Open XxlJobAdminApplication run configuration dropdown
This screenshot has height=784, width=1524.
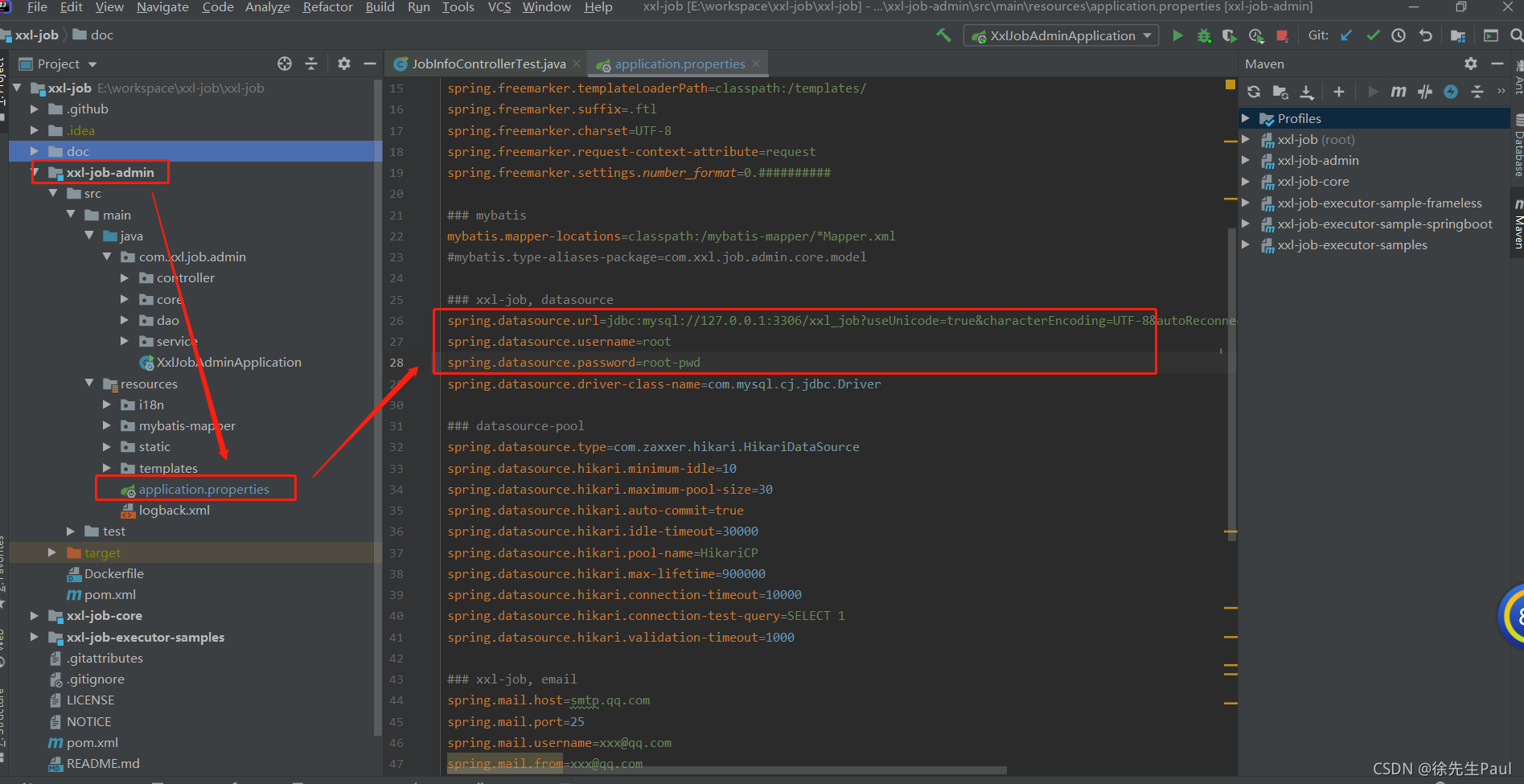click(1062, 35)
